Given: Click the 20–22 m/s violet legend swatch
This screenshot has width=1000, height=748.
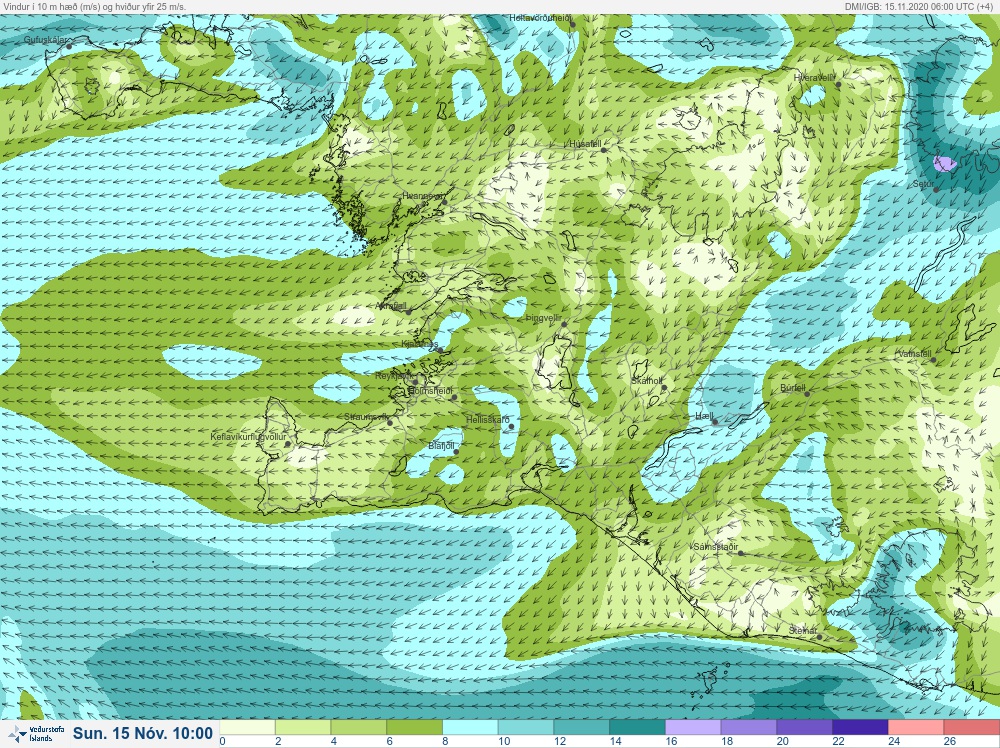Looking at the screenshot, I should [x=804, y=728].
